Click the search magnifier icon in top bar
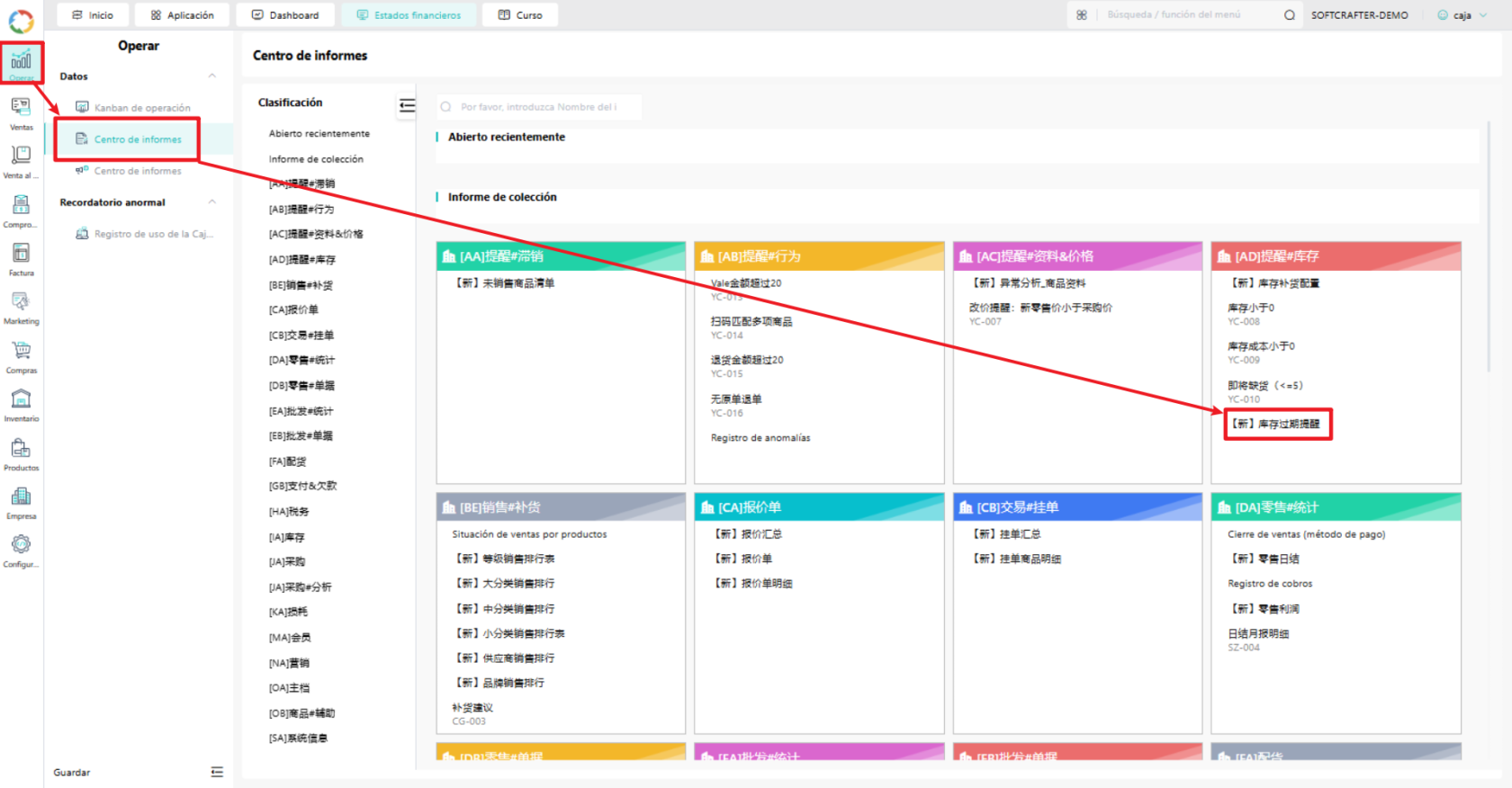Image resolution: width=1512 pixels, height=788 pixels. coord(1290,15)
